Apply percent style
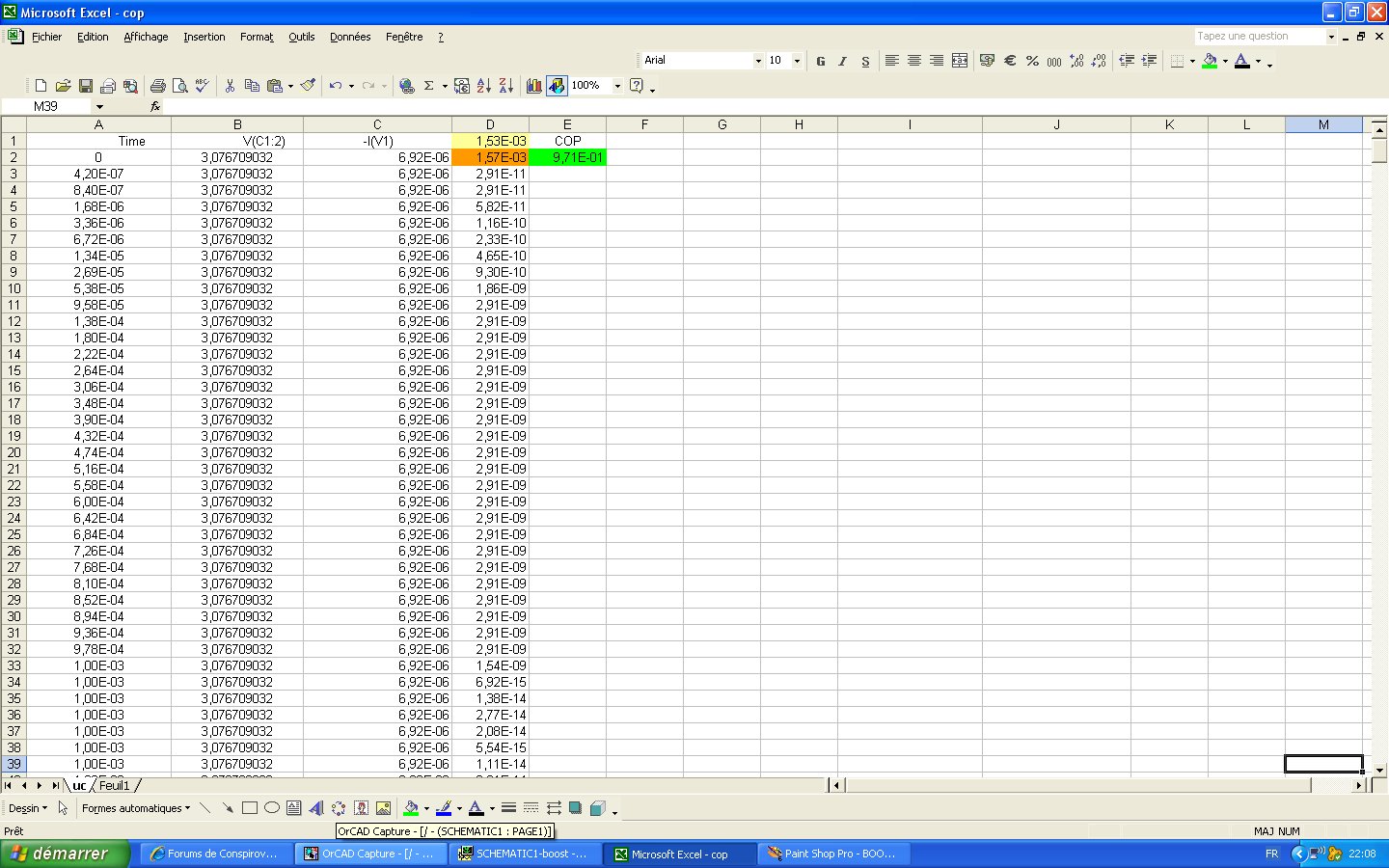This screenshot has width=1389, height=868. coord(1032,61)
